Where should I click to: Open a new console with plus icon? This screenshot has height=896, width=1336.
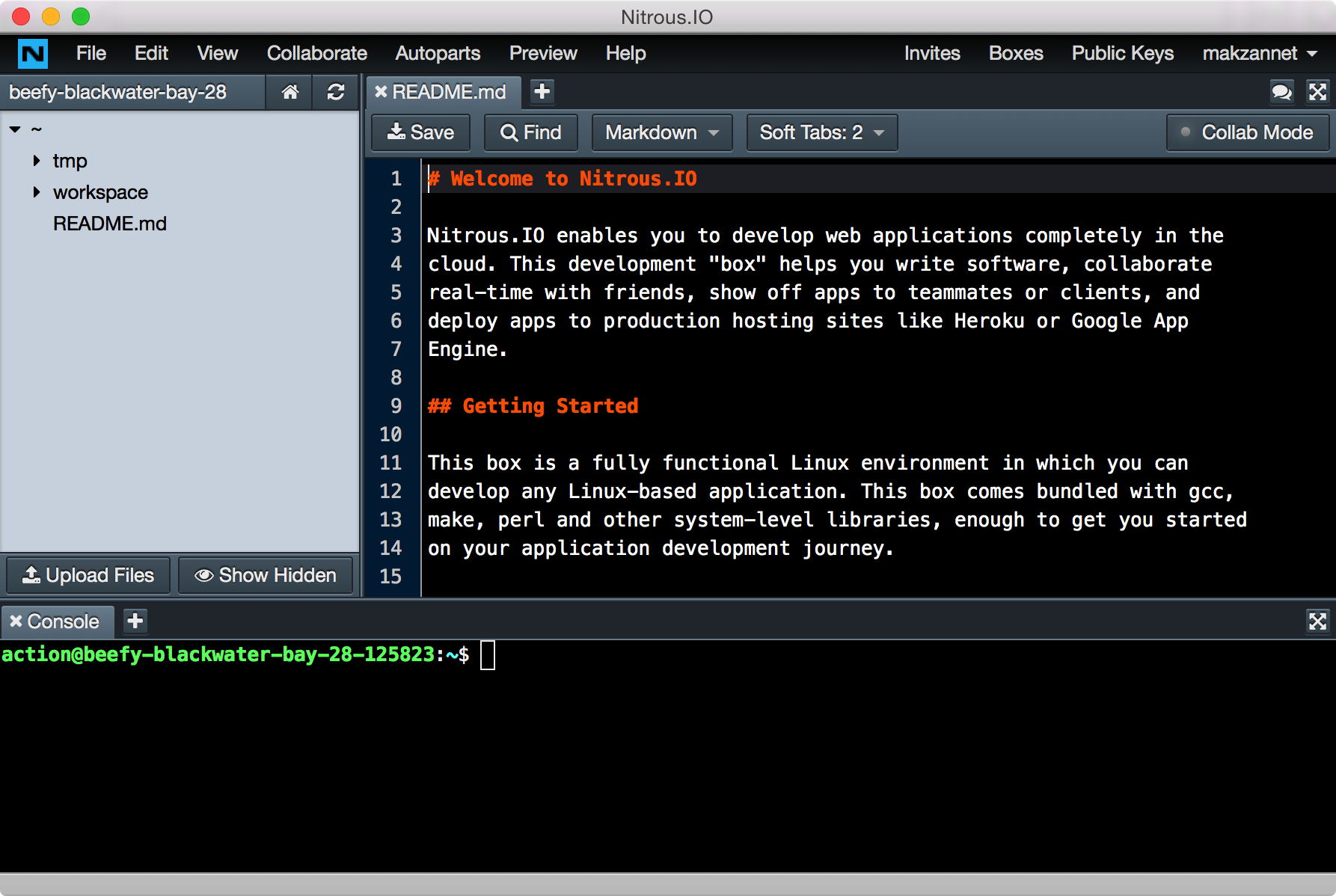tap(135, 621)
